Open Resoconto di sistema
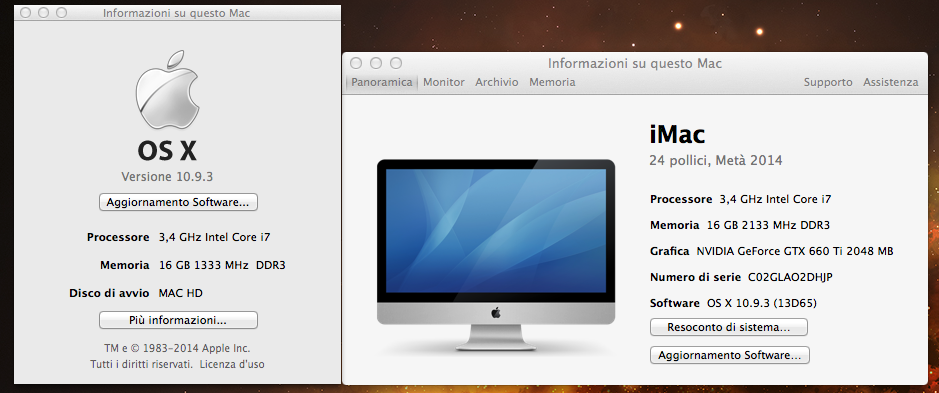This screenshot has width=939, height=393. pyautogui.click(x=729, y=327)
